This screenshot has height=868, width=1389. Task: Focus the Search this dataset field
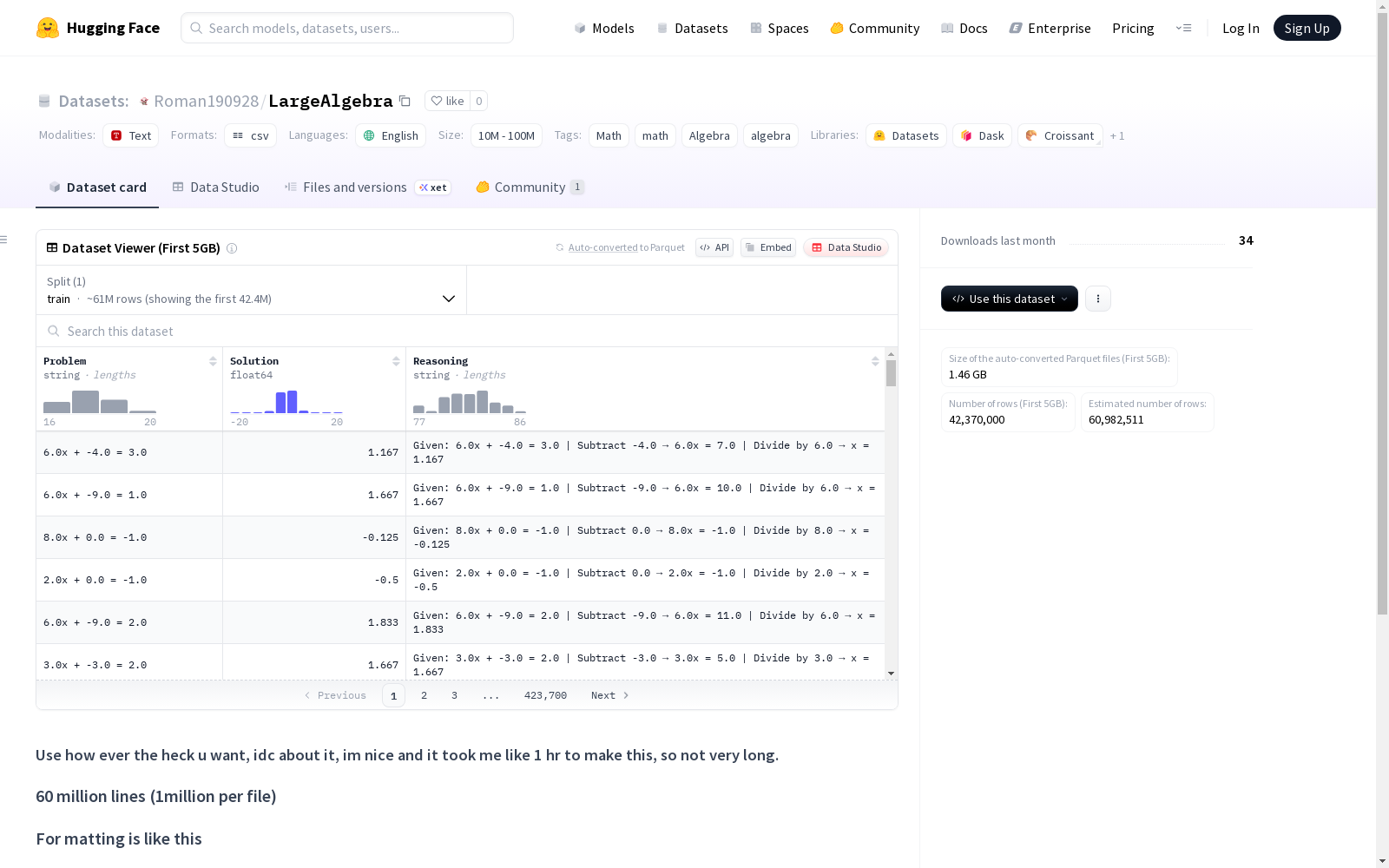coord(467,331)
